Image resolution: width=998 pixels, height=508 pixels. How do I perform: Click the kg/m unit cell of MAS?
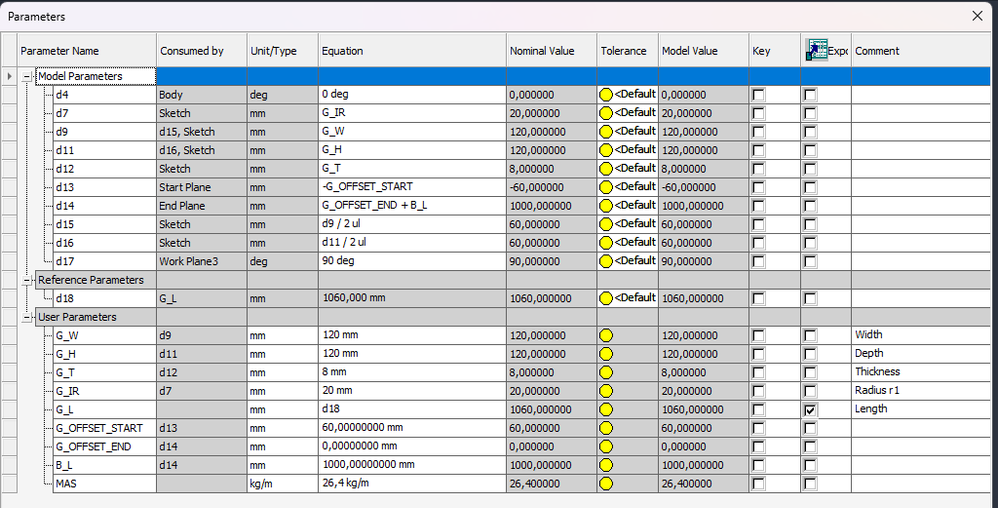(283, 483)
